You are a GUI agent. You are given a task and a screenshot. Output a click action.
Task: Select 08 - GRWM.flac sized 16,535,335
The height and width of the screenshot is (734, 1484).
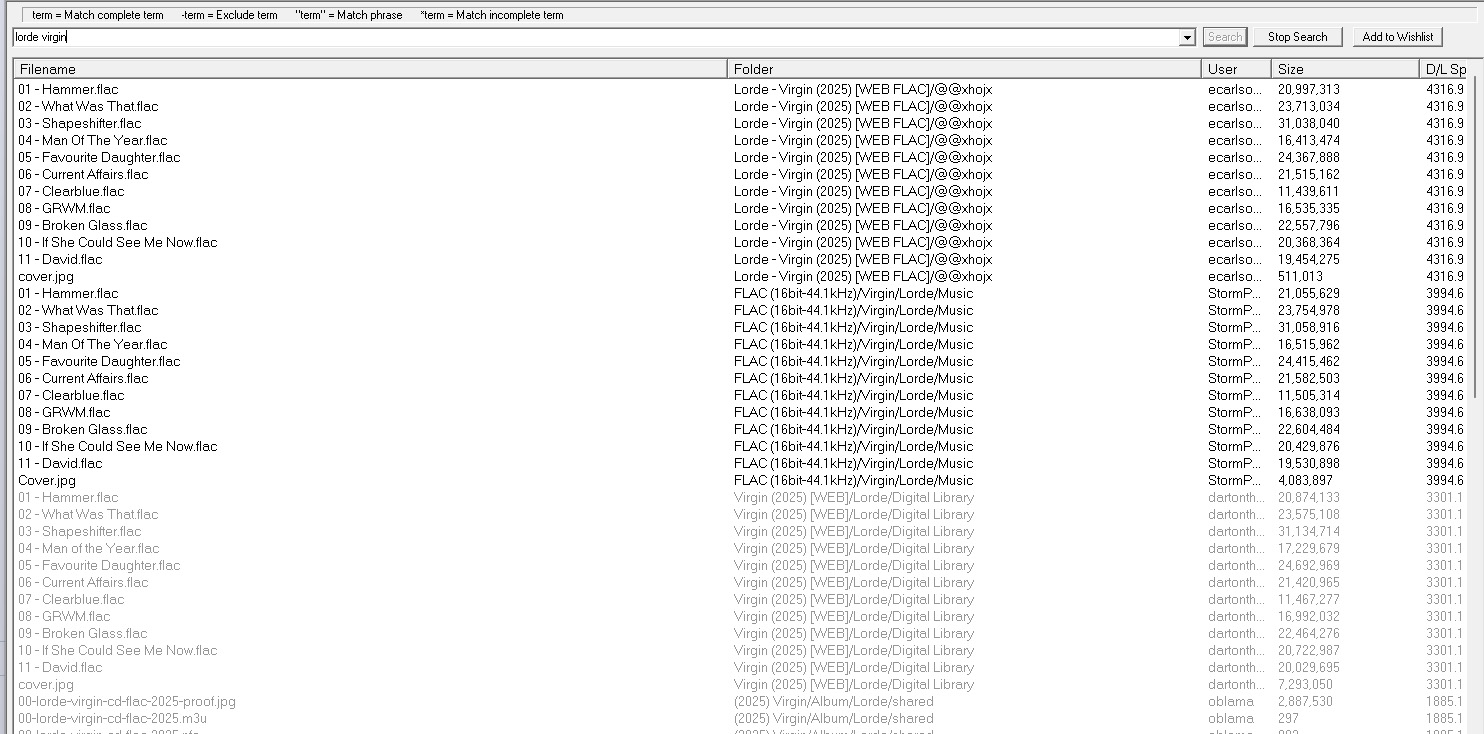point(64,208)
